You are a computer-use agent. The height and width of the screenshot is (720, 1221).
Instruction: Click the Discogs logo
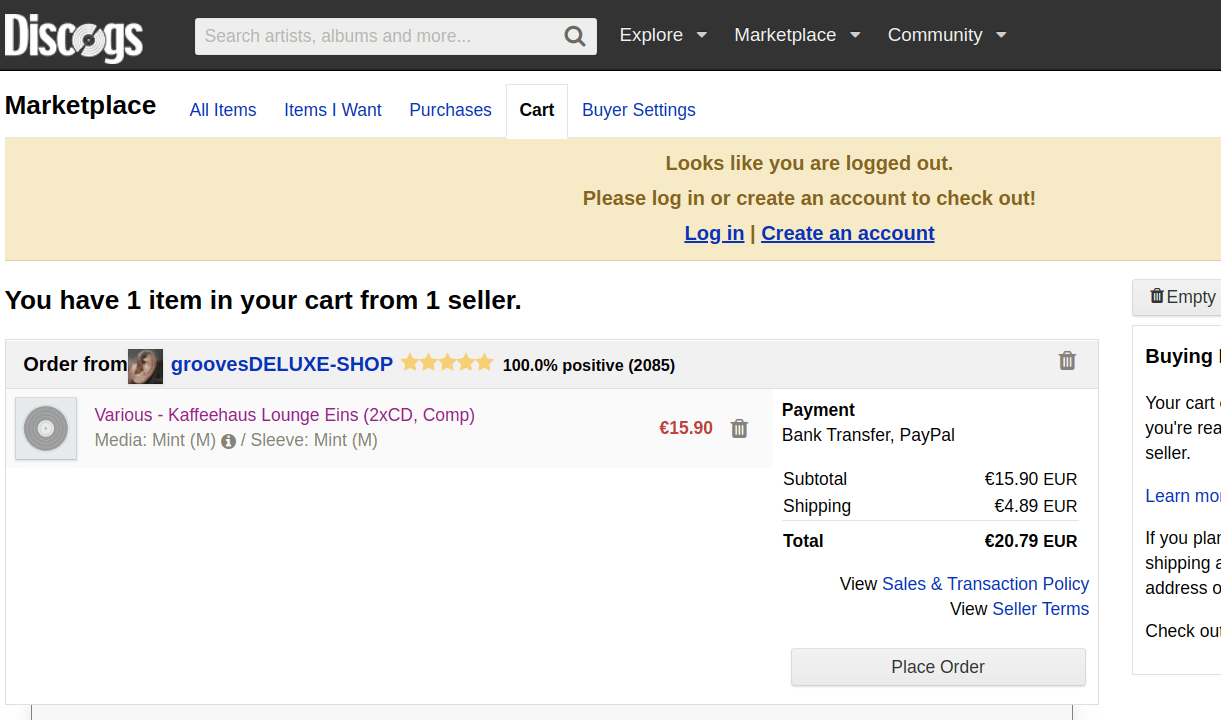pyautogui.click(x=74, y=37)
